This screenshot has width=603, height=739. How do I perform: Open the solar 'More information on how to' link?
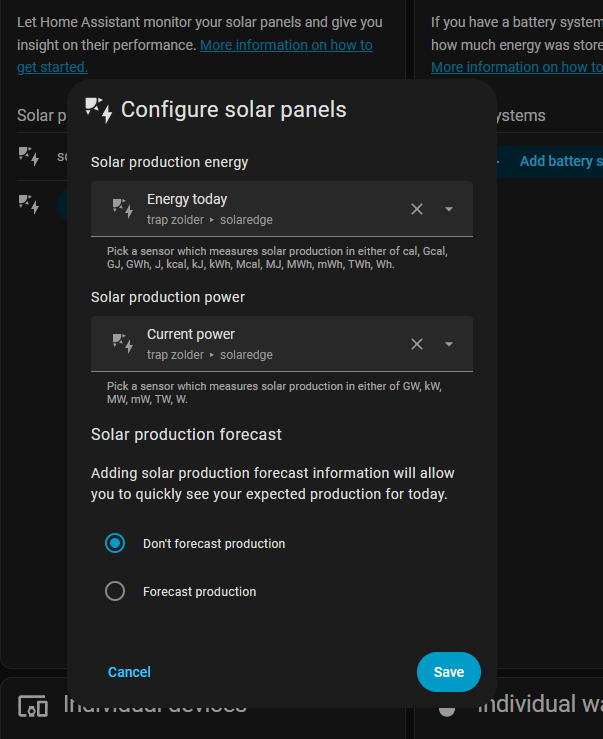point(286,45)
